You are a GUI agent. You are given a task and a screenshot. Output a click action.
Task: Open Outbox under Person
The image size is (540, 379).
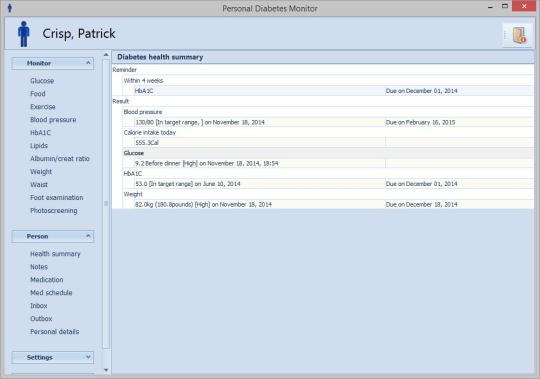[x=41, y=319]
